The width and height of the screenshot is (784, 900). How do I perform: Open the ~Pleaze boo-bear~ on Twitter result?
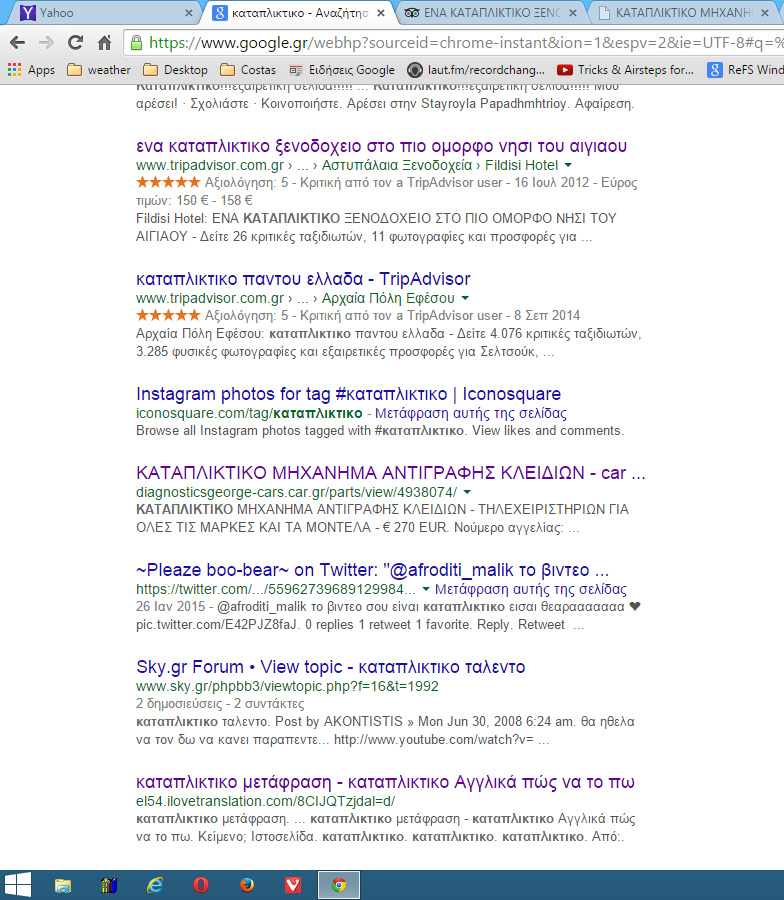pos(372,570)
